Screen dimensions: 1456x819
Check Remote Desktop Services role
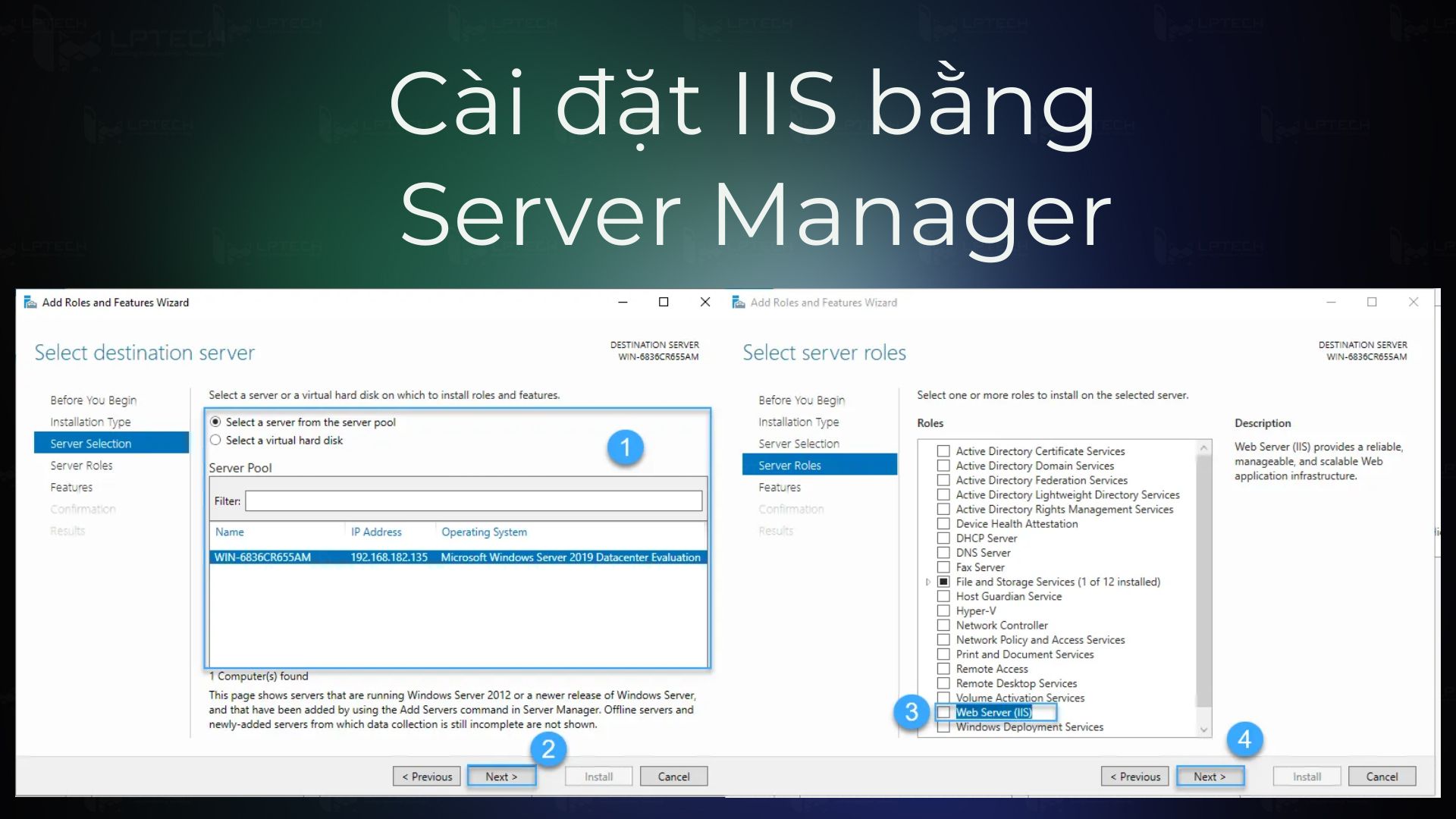943,683
